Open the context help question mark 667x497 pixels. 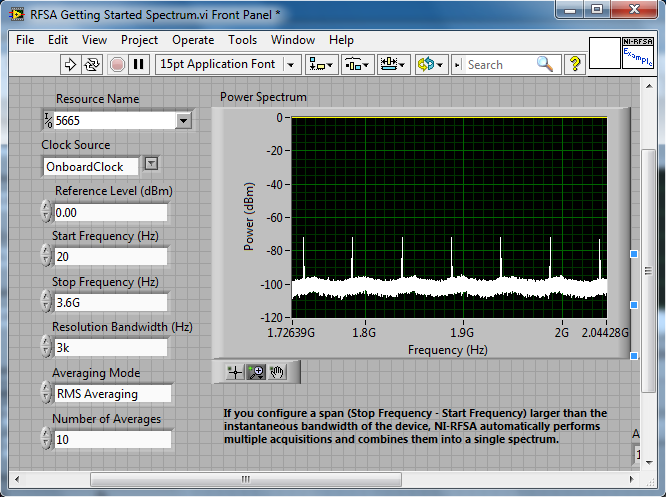pyautogui.click(x=575, y=64)
